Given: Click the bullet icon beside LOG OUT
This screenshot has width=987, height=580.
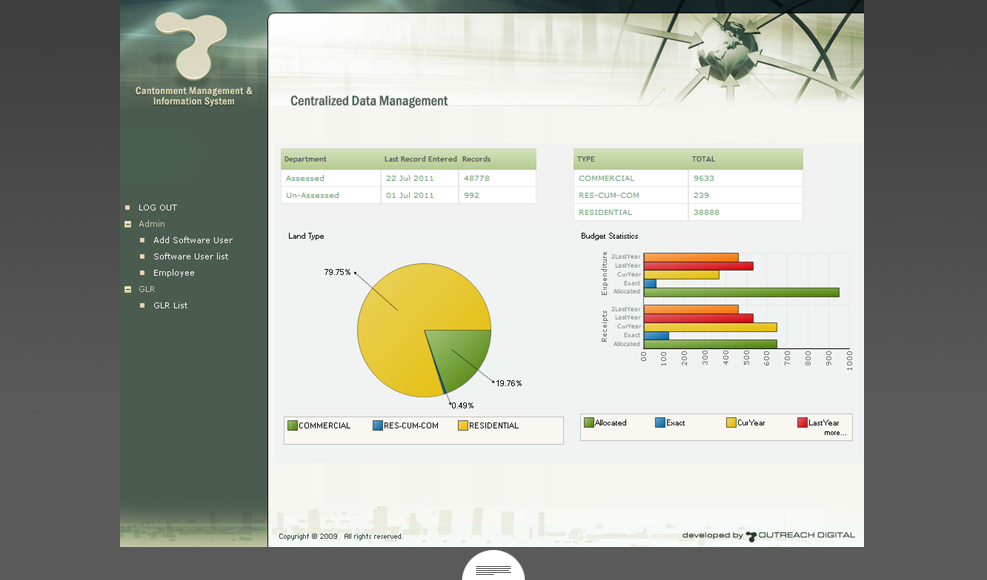Looking at the screenshot, I should 128,207.
